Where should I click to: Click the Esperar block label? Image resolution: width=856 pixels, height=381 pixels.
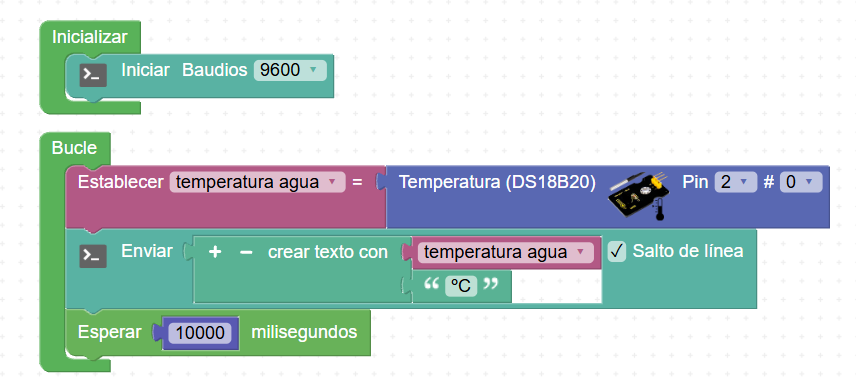[x=110, y=332]
